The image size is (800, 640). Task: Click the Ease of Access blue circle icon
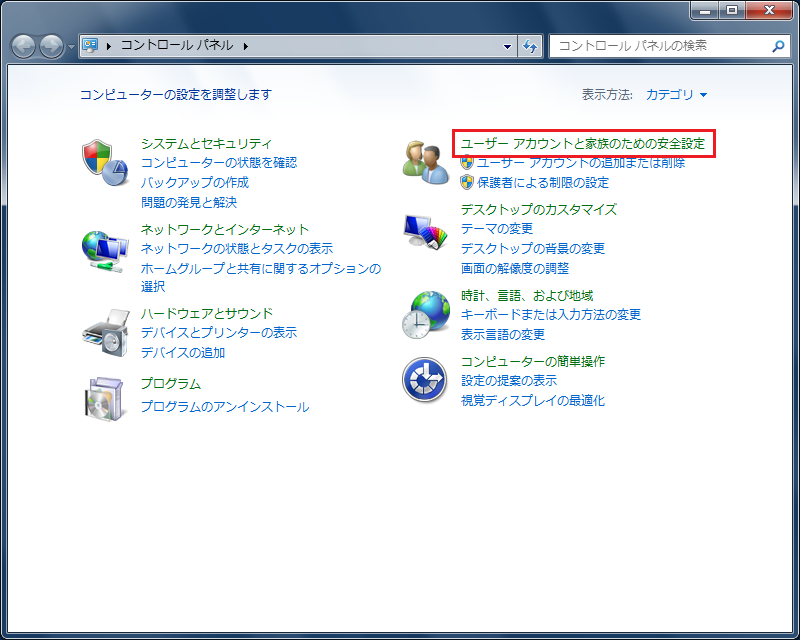click(x=425, y=380)
